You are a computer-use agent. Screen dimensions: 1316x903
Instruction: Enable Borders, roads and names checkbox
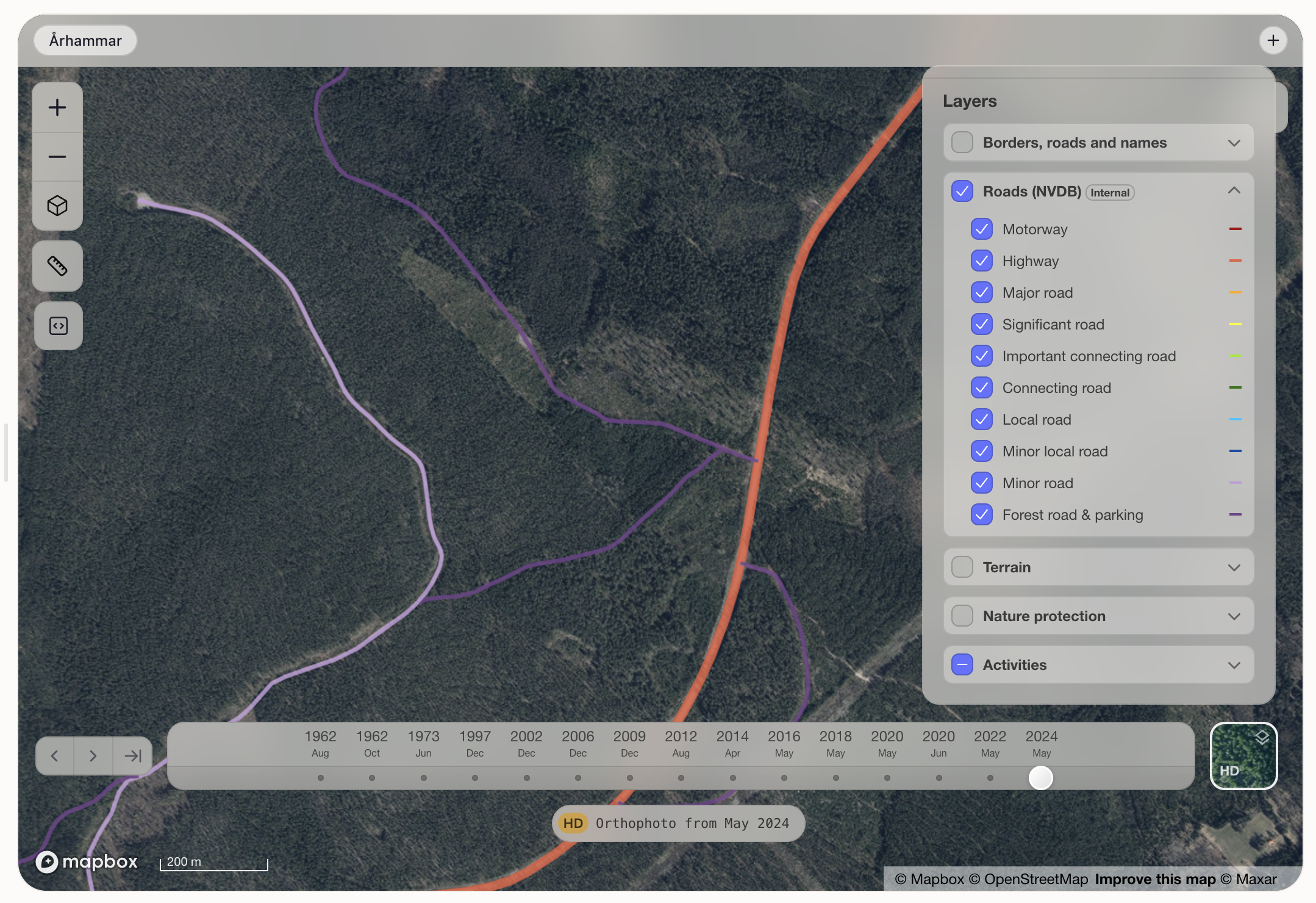point(962,142)
